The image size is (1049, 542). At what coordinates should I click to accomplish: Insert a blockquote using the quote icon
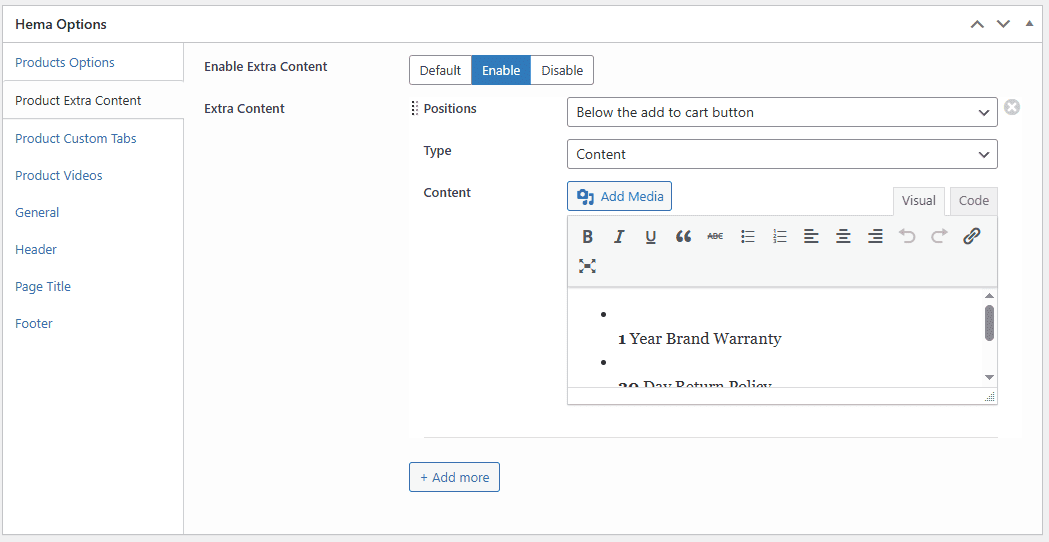click(x=683, y=237)
